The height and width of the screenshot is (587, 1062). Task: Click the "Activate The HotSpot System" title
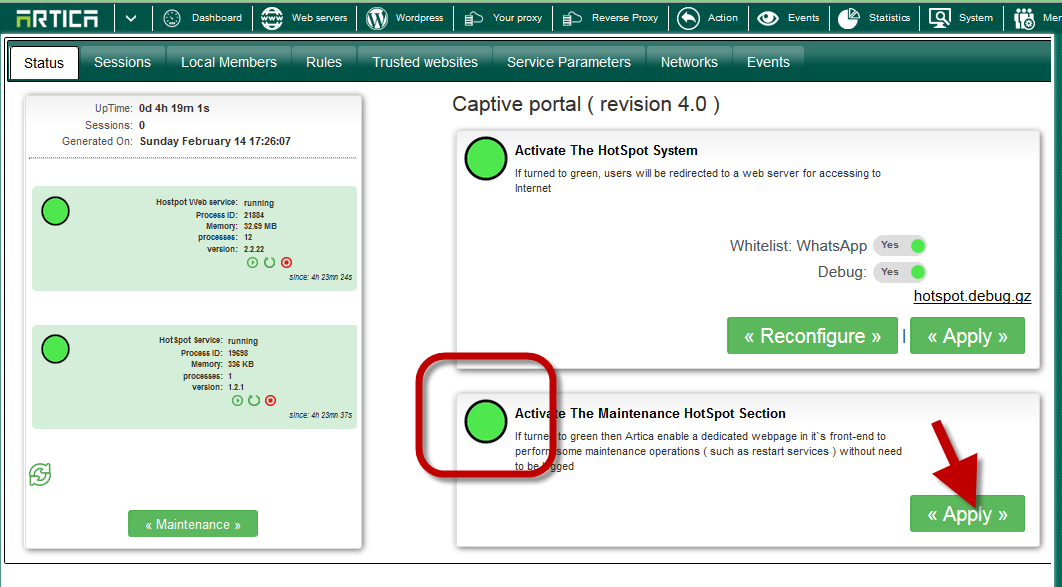606,151
